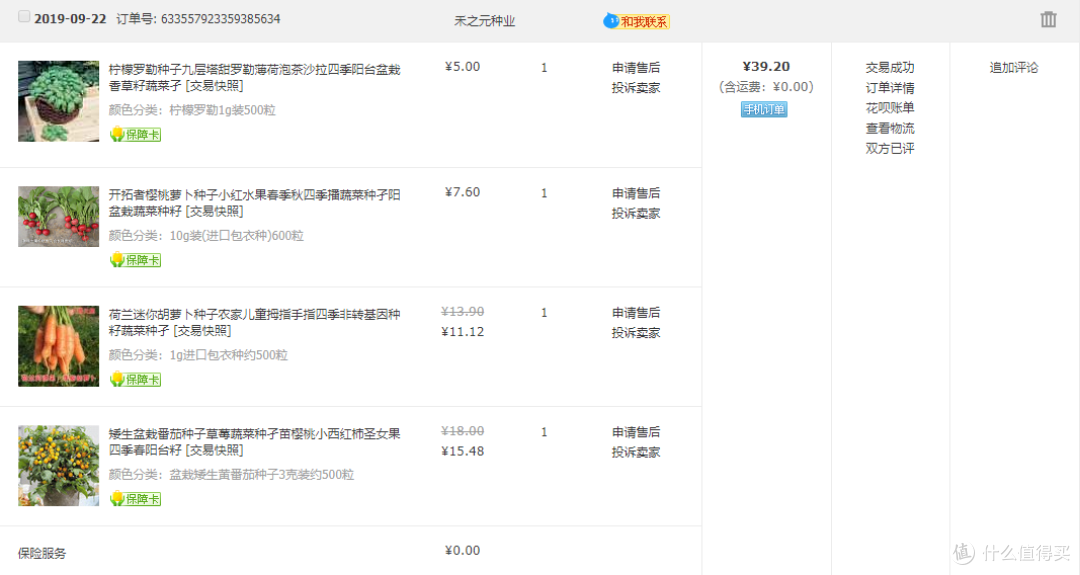Open 荷兰迷你胡萝卜种子 product title link
This screenshot has height=575, width=1080.
254,322
